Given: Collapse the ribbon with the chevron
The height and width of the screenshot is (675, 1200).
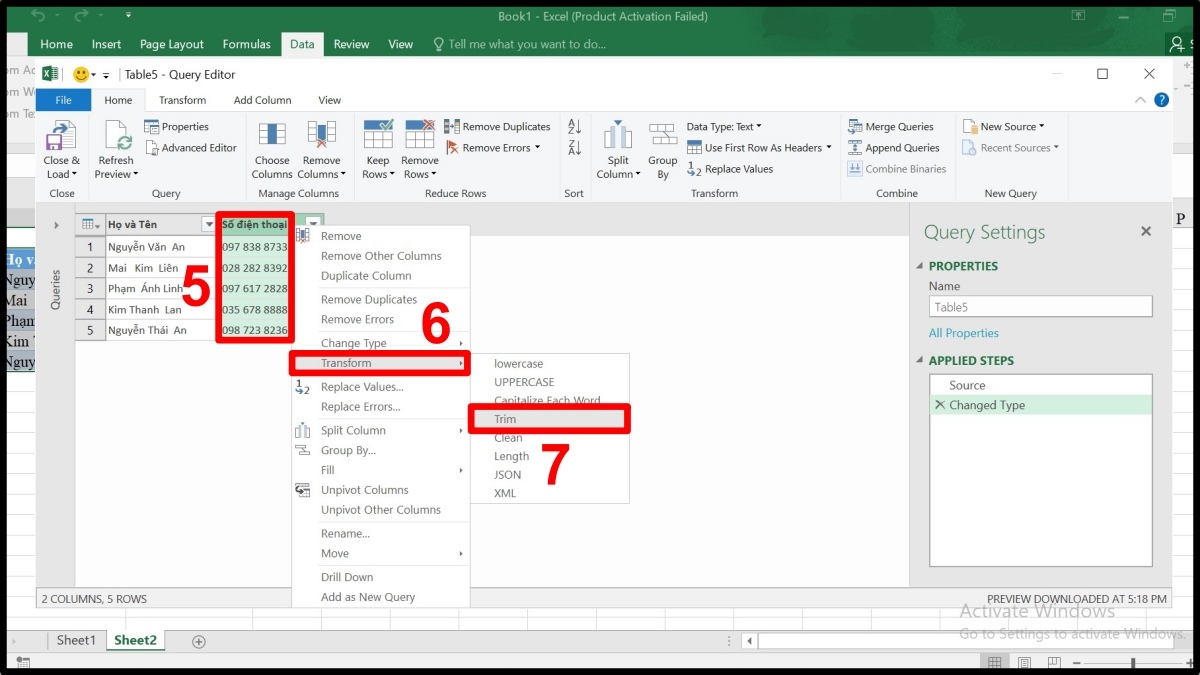Looking at the screenshot, I should (x=1140, y=99).
